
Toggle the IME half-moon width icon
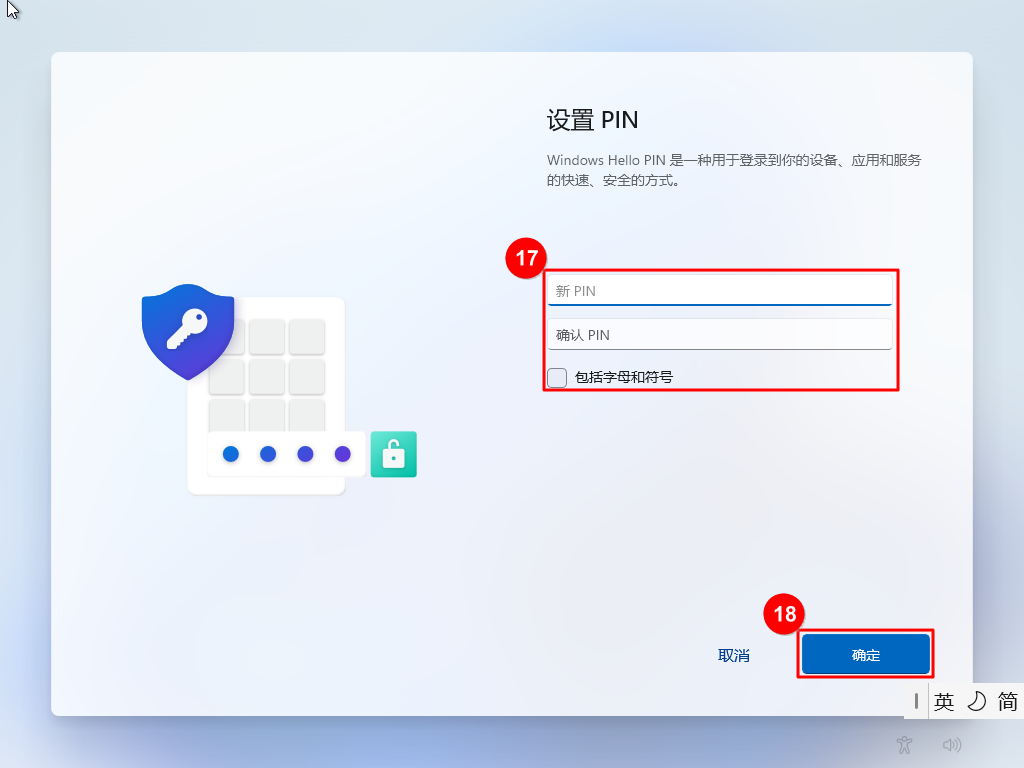[976, 702]
